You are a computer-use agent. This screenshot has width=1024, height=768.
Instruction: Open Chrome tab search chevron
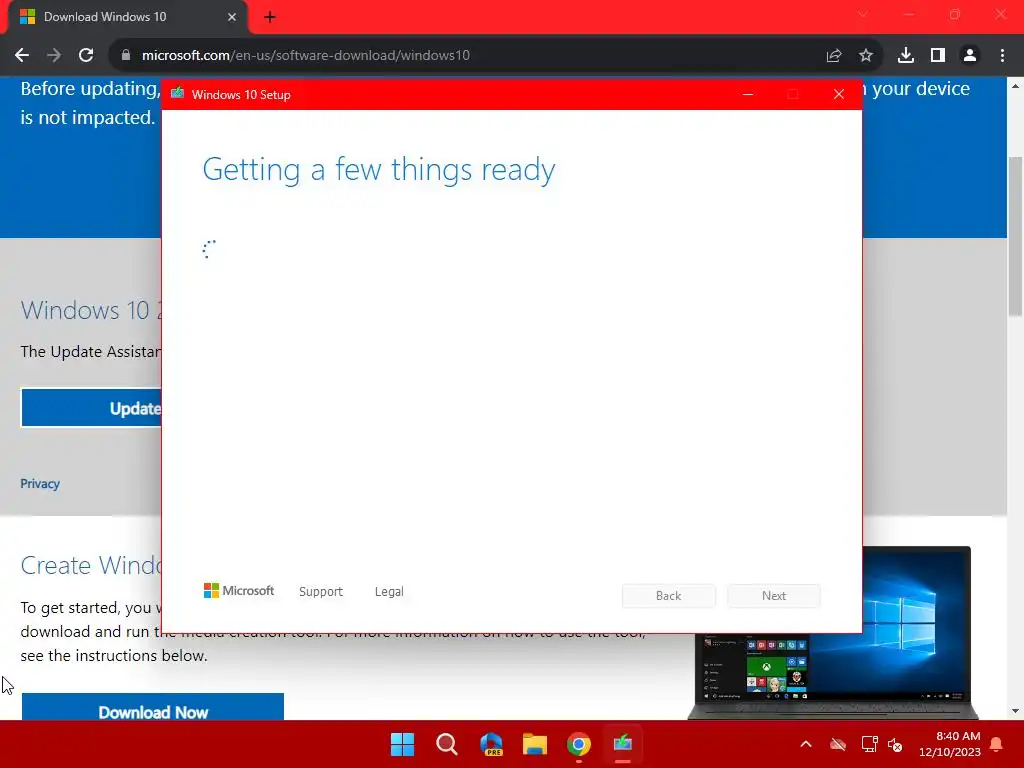(863, 14)
